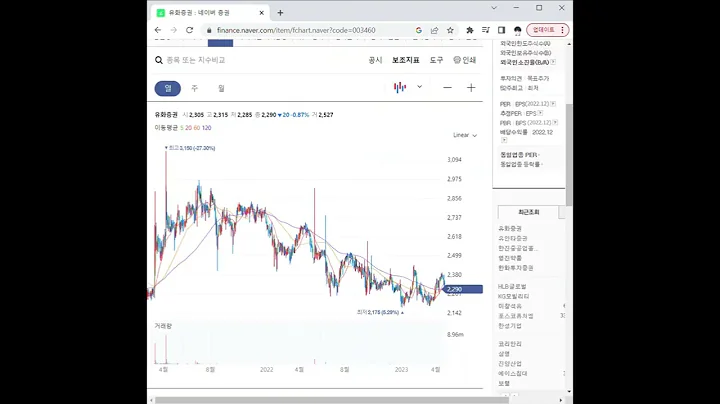Click the 거래량 volume panel label
Image resolution: width=720 pixels, height=404 pixels.
pos(163,326)
